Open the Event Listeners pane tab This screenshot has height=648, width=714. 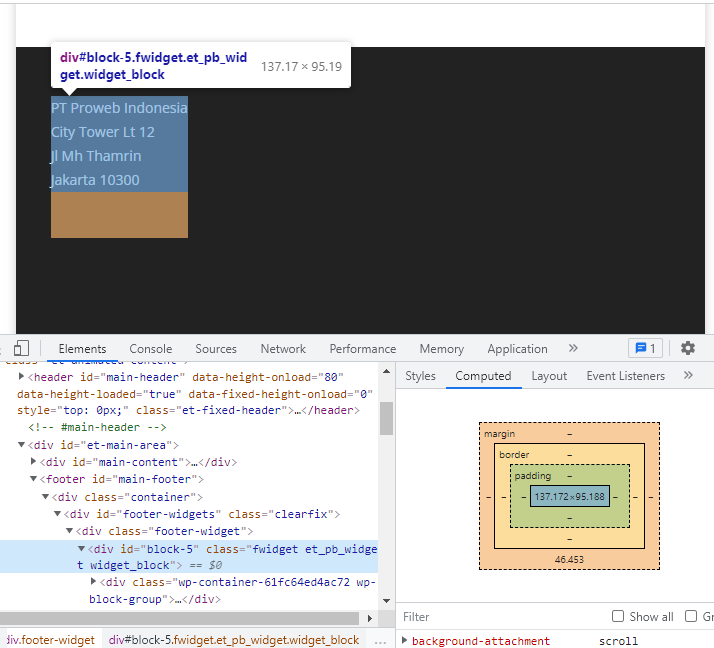pos(625,376)
